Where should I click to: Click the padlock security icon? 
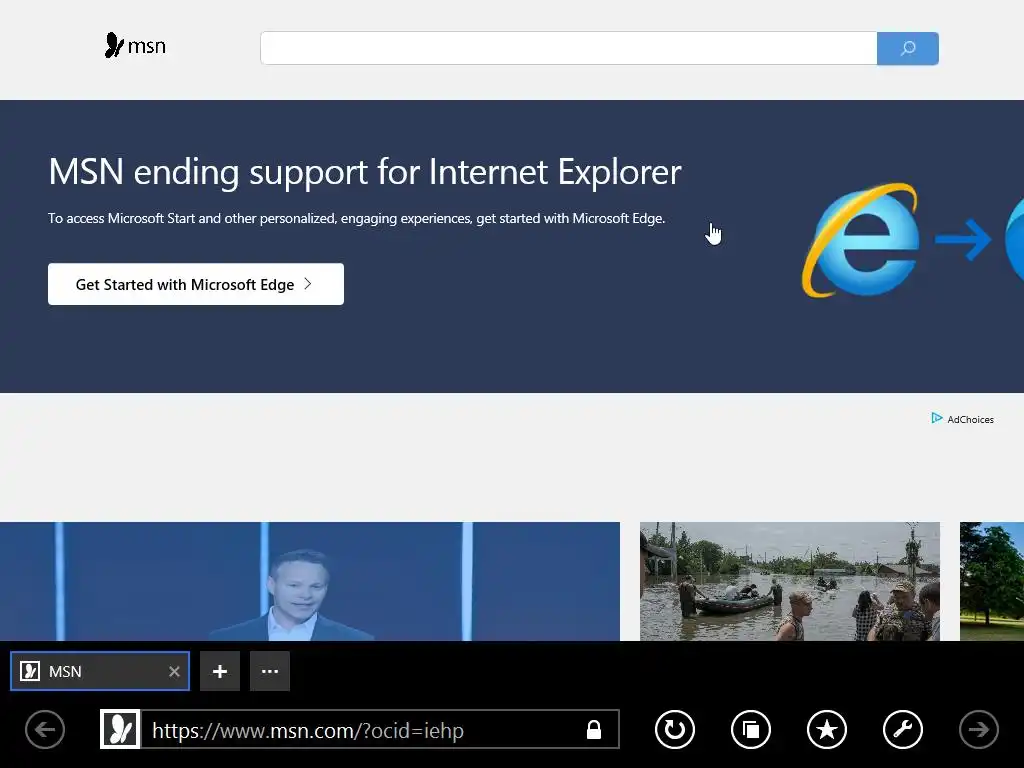point(594,729)
